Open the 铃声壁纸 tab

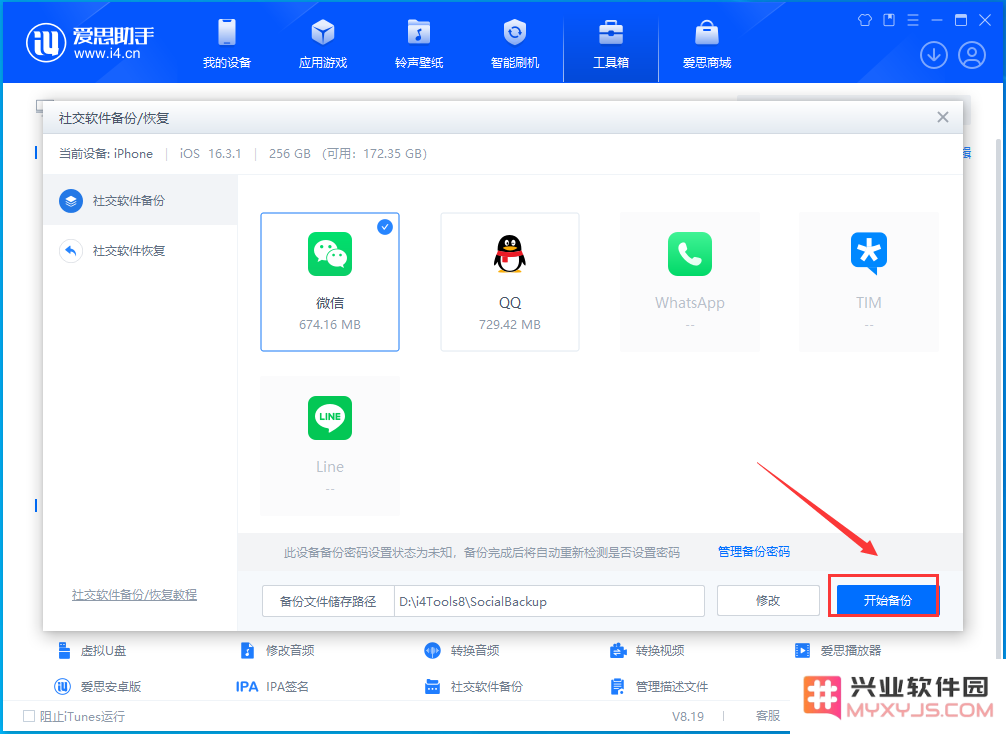coord(419,44)
